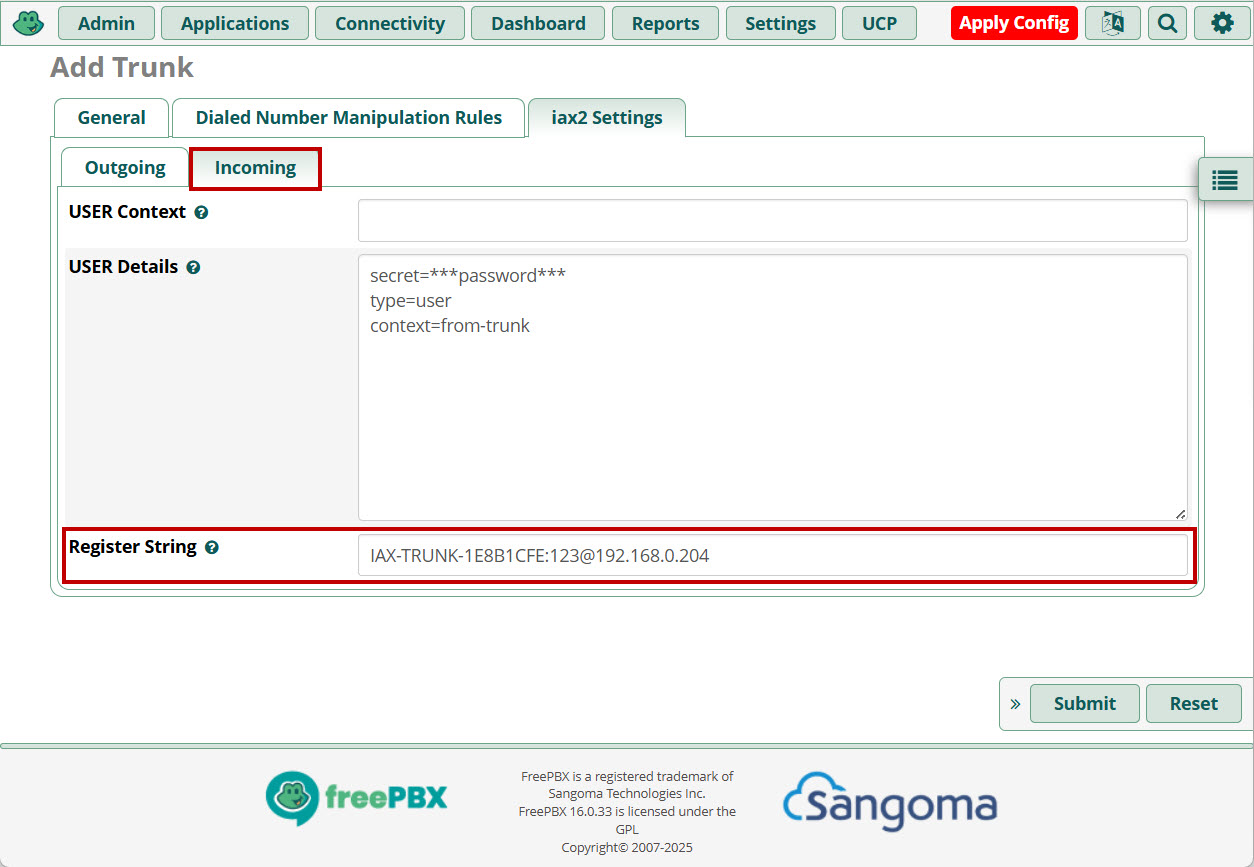Expand the action bar double-arrow
The height and width of the screenshot is (867, 1254).
[1015, 704]
